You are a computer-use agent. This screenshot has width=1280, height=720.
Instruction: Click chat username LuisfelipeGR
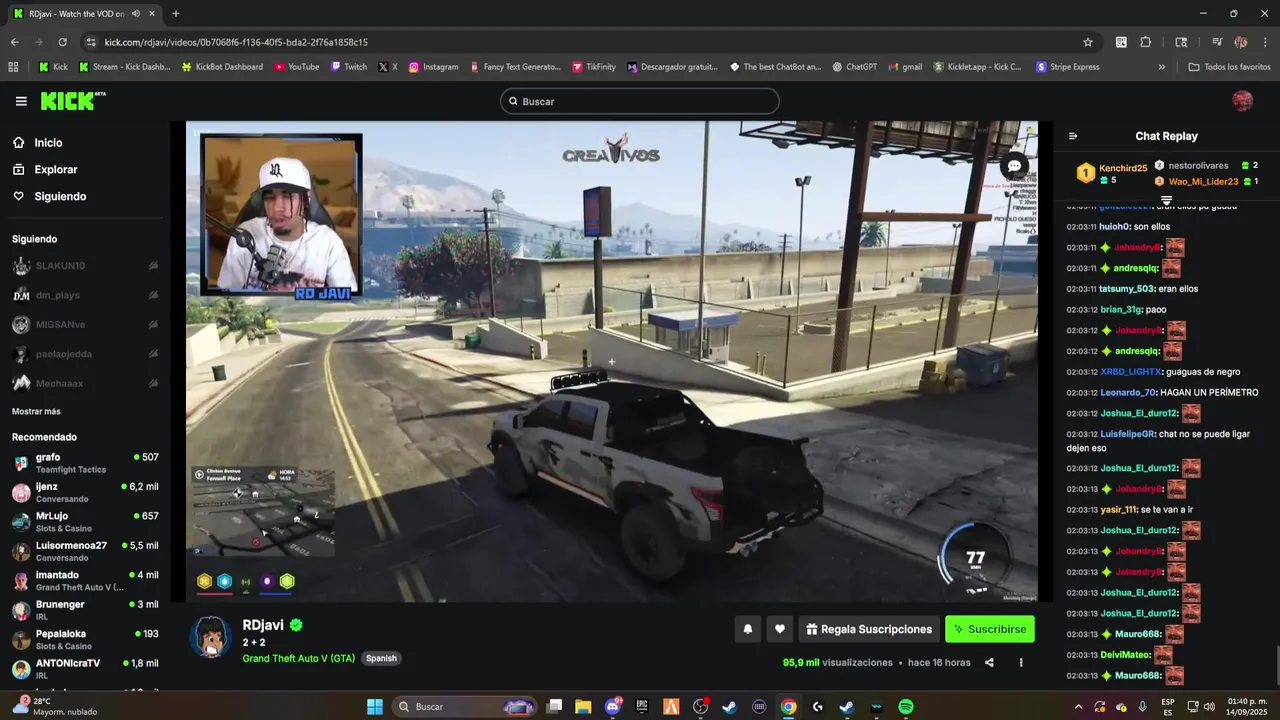(1127, 434)
